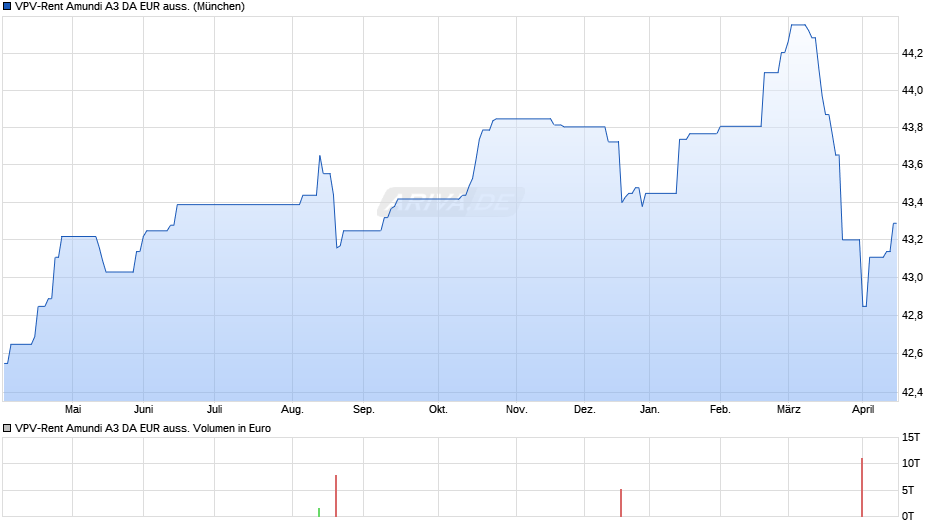
Task: Click the 44,0 price axis label
Action: 912,91
